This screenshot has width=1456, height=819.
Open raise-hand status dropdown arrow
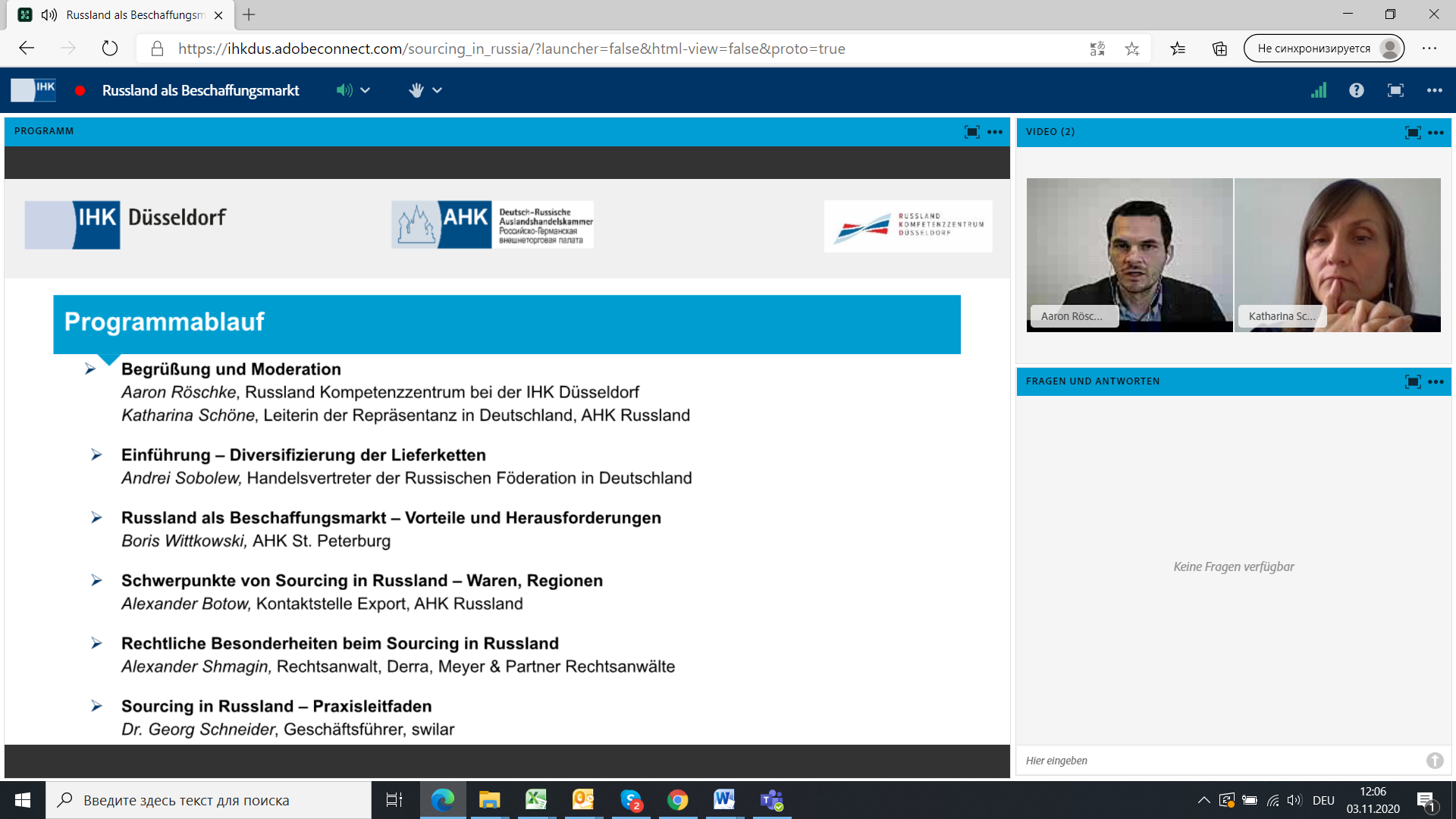[438, 90]
